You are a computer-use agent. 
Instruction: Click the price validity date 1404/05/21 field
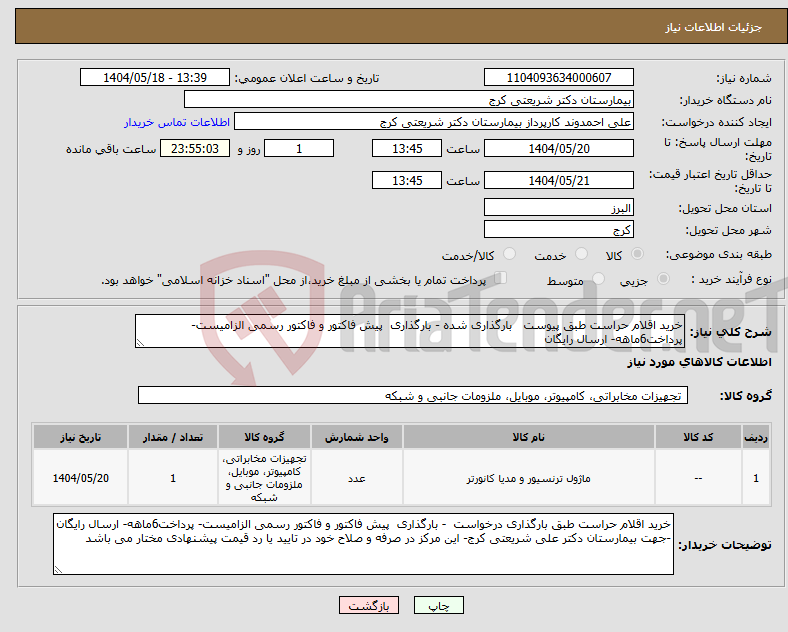tap(558, 180)
